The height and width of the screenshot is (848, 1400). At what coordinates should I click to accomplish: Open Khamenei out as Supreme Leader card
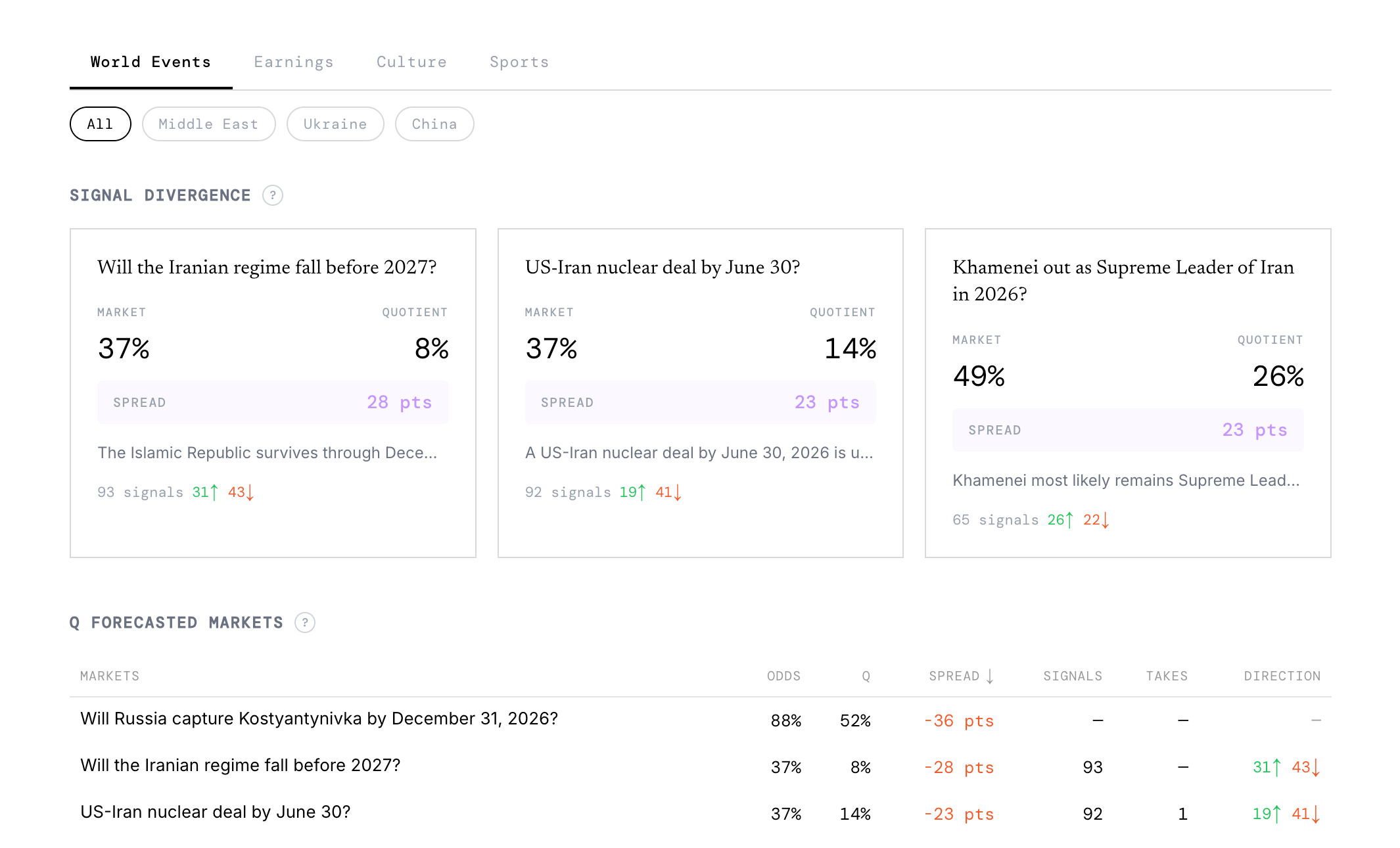pos(1123,280)
